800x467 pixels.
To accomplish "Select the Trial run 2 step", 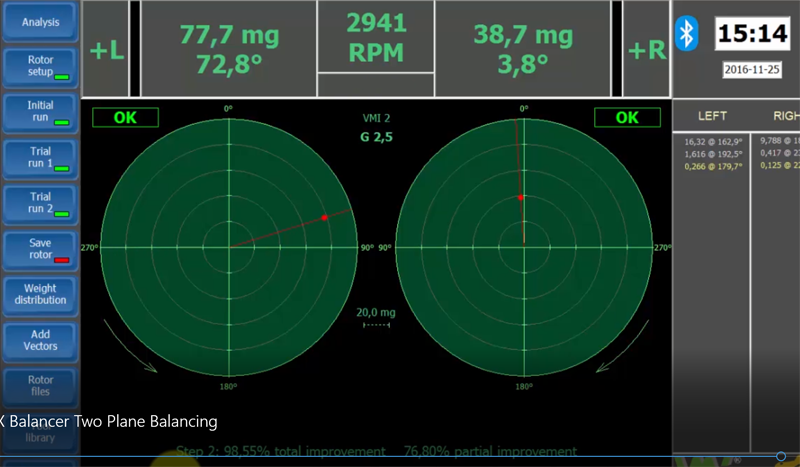I will click(40, 203).
